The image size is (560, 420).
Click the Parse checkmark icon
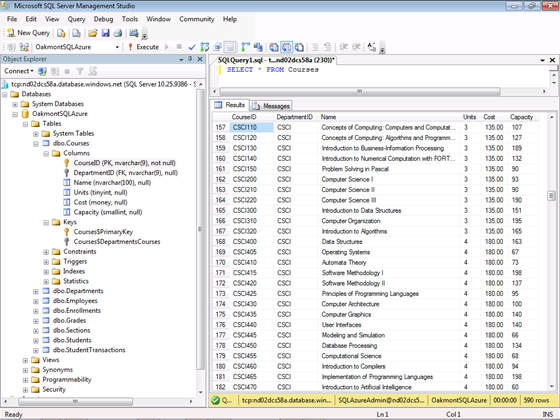coord(192,47)
